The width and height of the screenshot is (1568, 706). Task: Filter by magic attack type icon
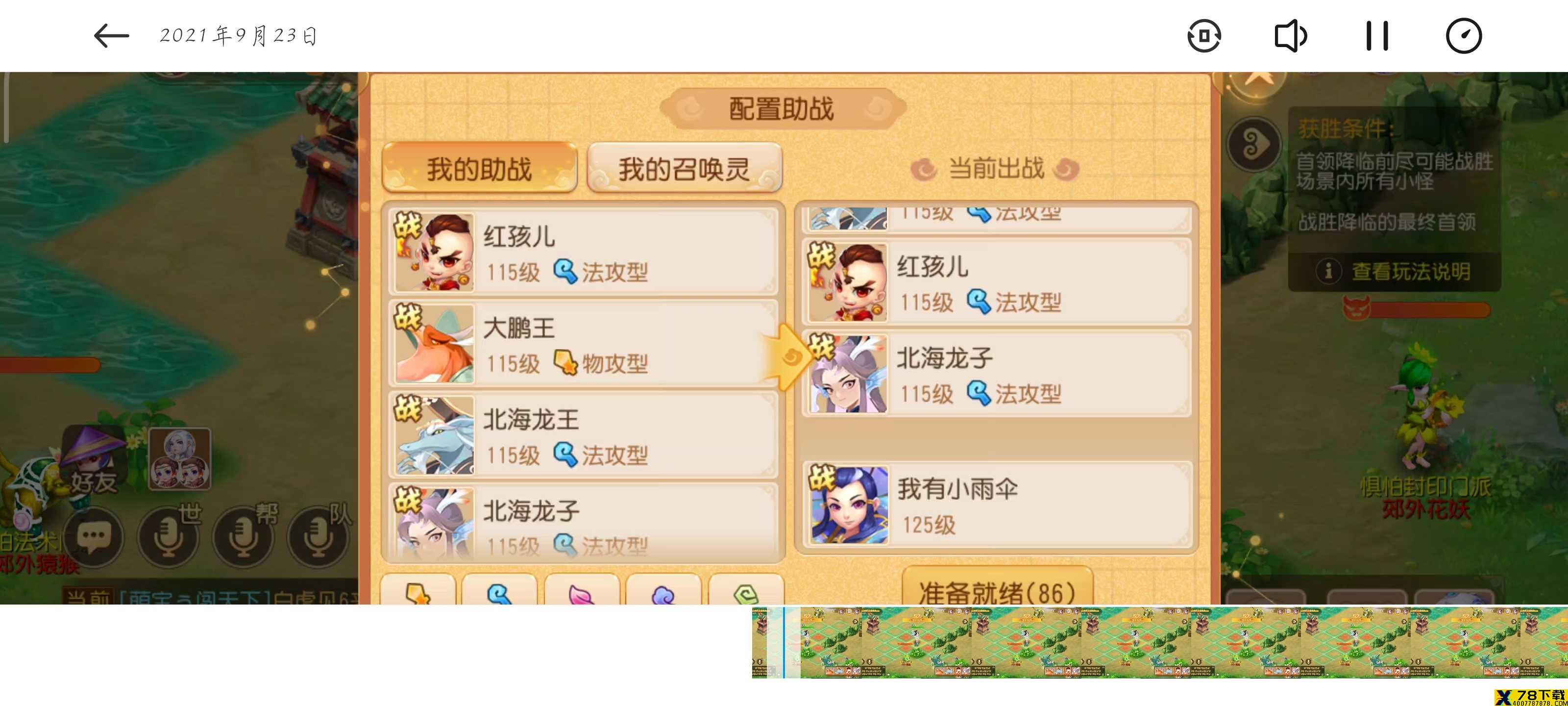499,591
